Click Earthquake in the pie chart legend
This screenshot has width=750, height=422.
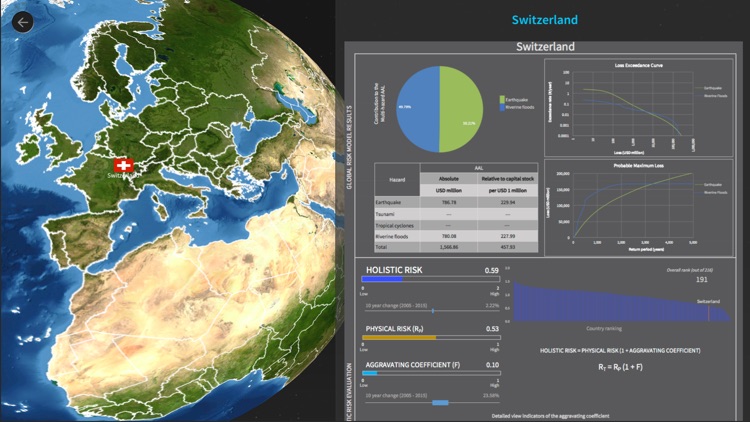click(514, 100)
